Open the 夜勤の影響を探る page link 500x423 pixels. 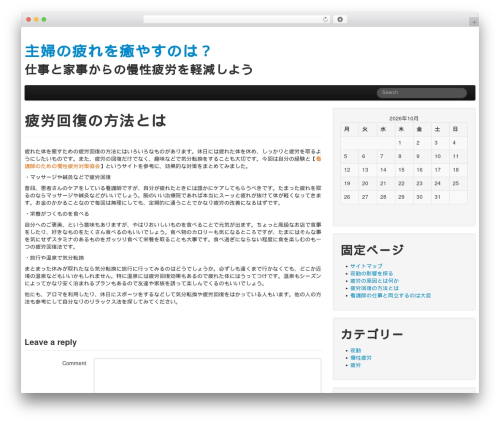click(371, 273)
